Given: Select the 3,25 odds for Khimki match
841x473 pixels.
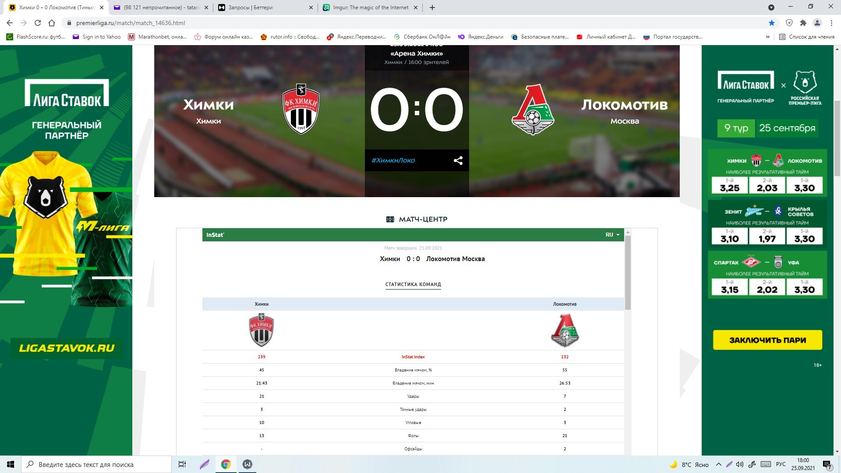Looking at the screenshot, I should coord(729,186).
